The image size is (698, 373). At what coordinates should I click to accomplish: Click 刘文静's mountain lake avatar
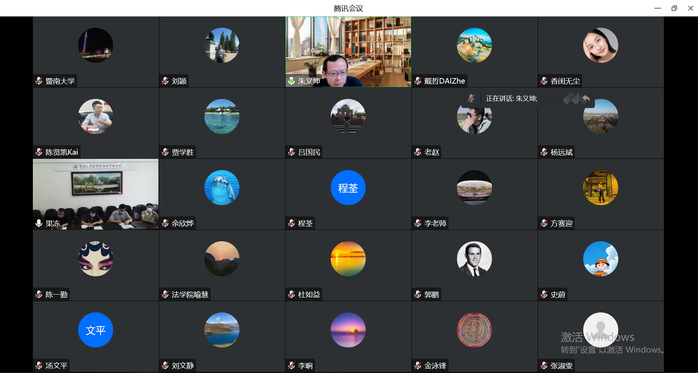222,330
